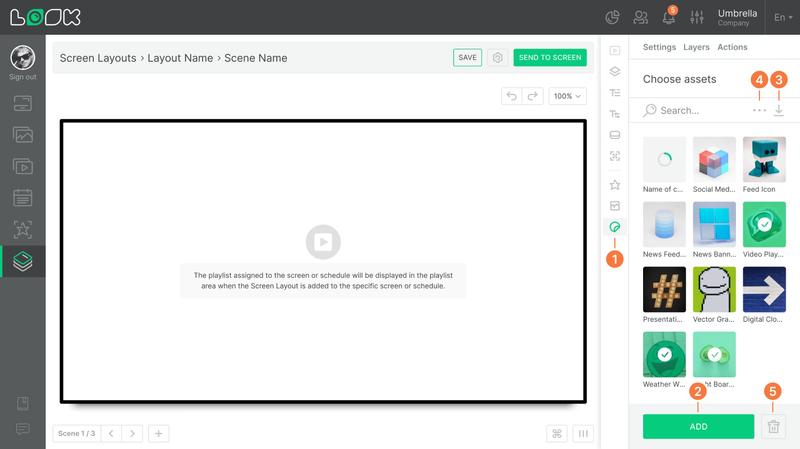The image size is (800, 449).
Task: Redo the last action
Action: click(x=532, y=96)
